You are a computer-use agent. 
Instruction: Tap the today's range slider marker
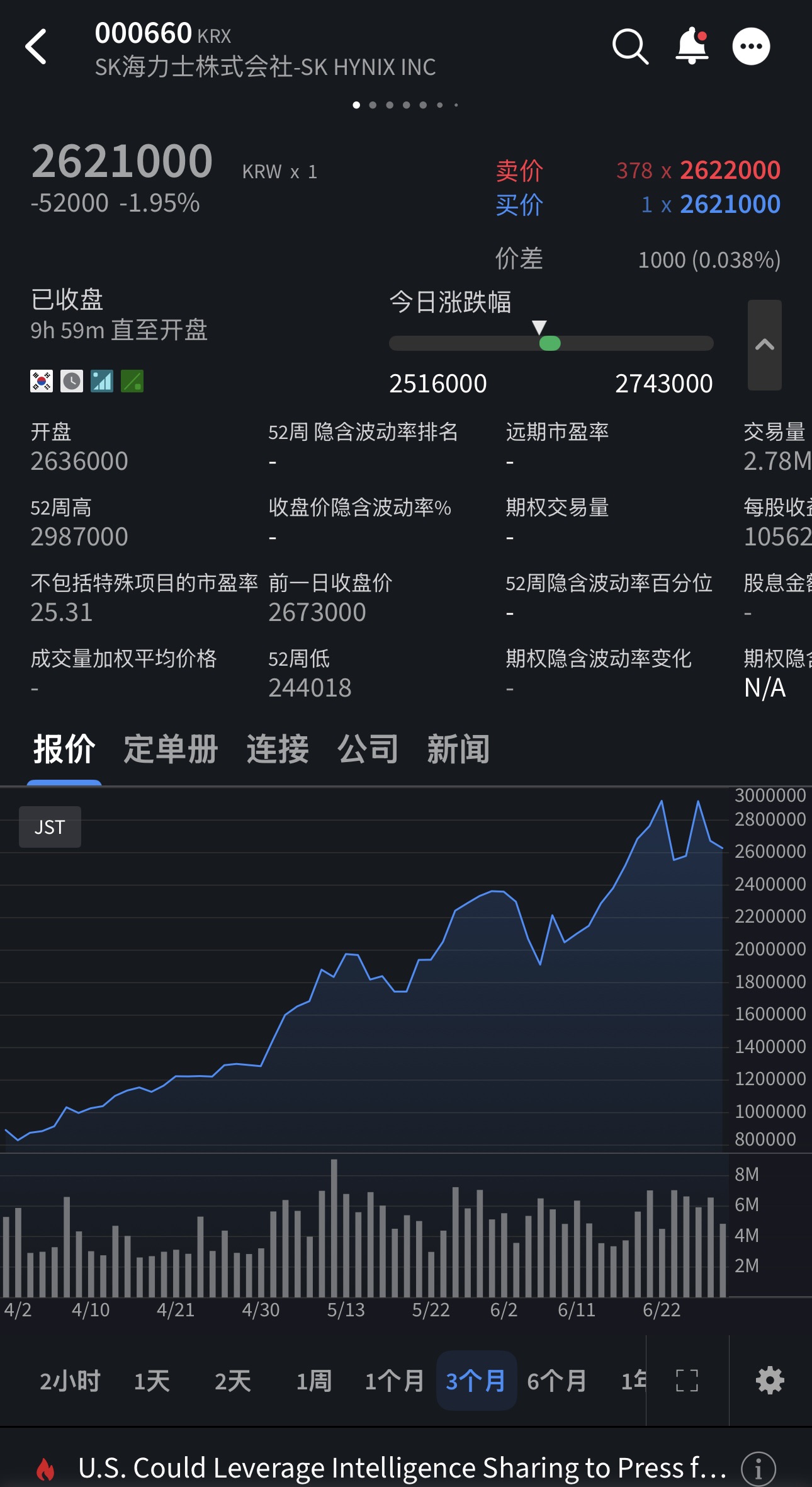pyautogui.click(x=550, y=343)
